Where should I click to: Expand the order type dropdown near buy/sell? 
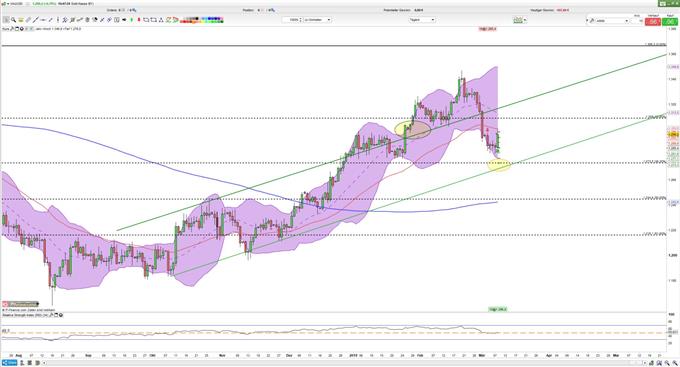pos(612,21)
